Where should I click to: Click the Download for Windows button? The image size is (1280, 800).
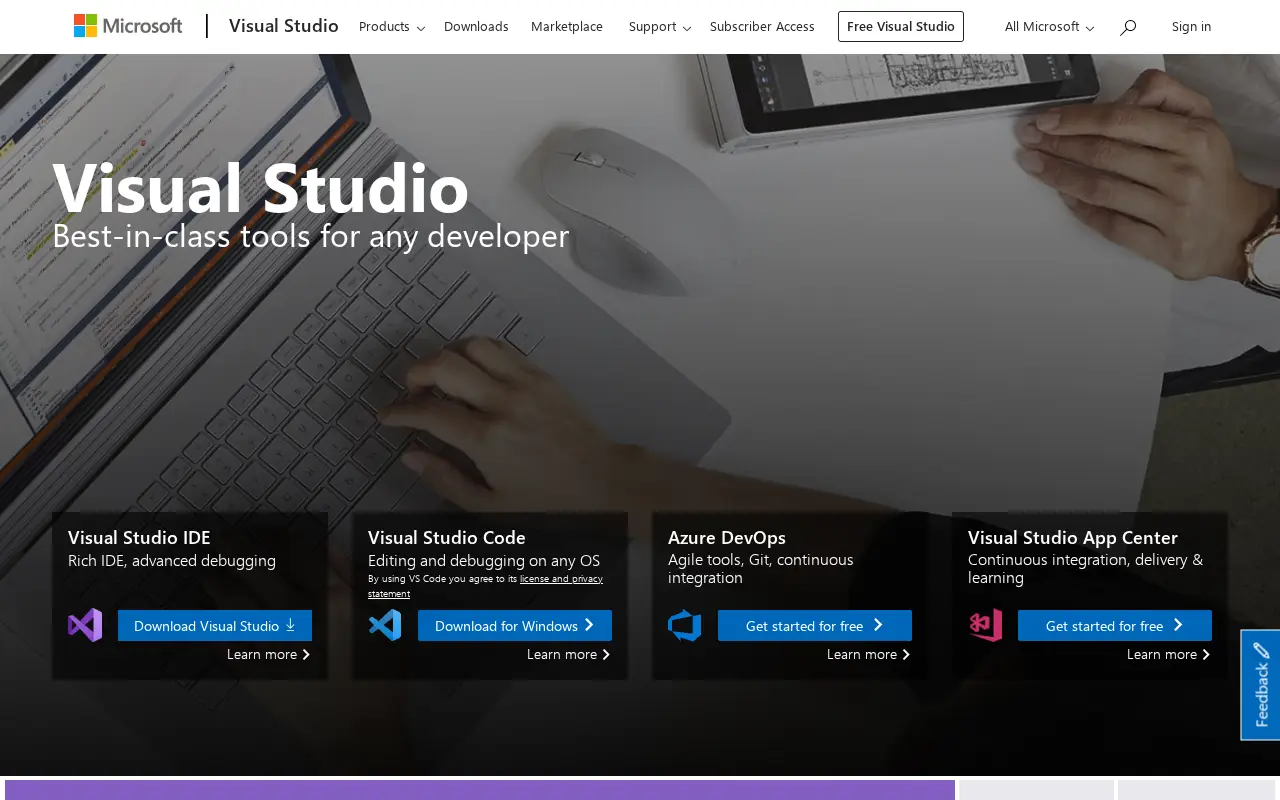[515, 626]
